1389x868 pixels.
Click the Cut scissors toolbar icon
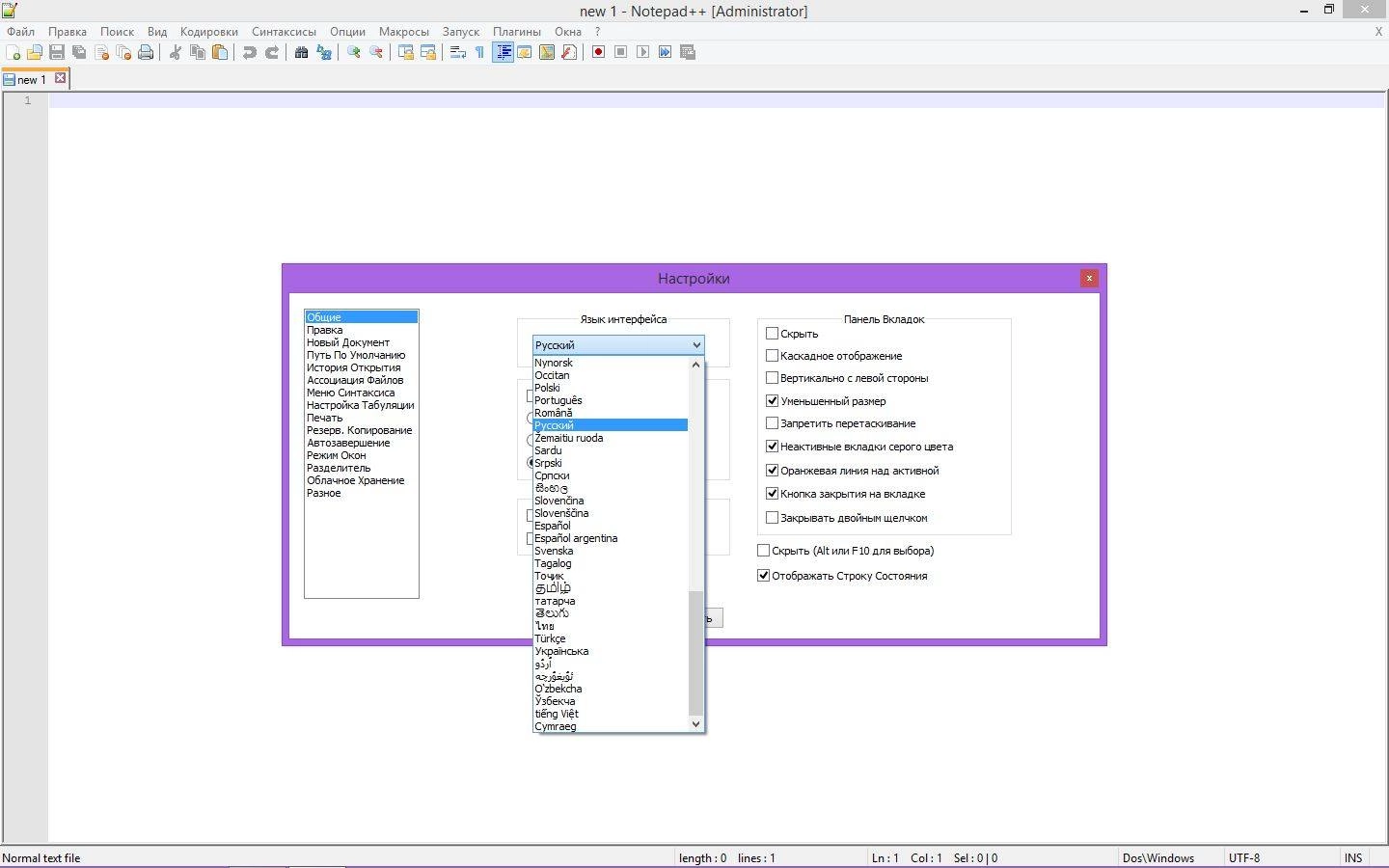pos(176,52)
